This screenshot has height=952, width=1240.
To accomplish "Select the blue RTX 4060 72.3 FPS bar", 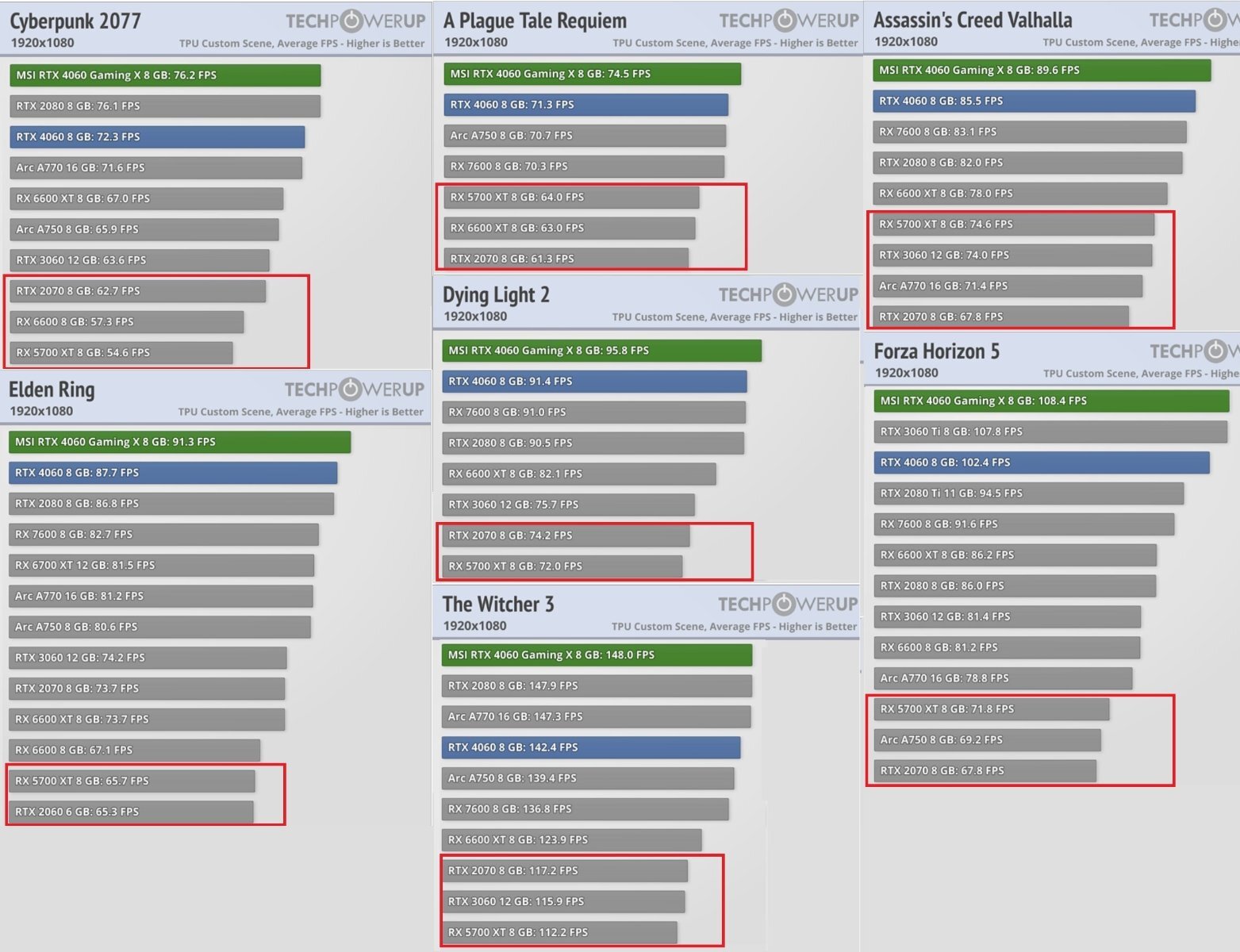I will (x=157, y=137).
